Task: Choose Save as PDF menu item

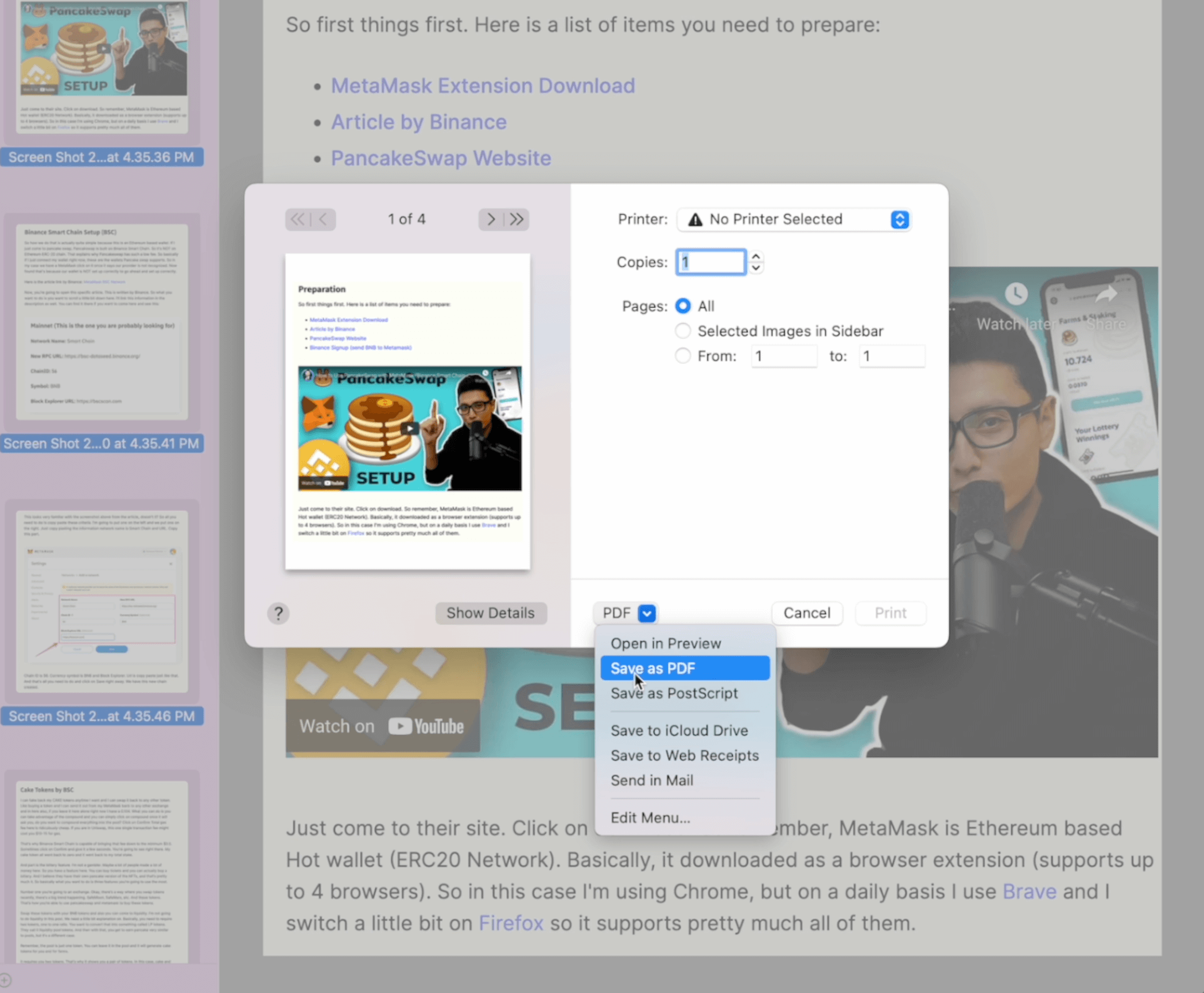Action: click(685, 668)
